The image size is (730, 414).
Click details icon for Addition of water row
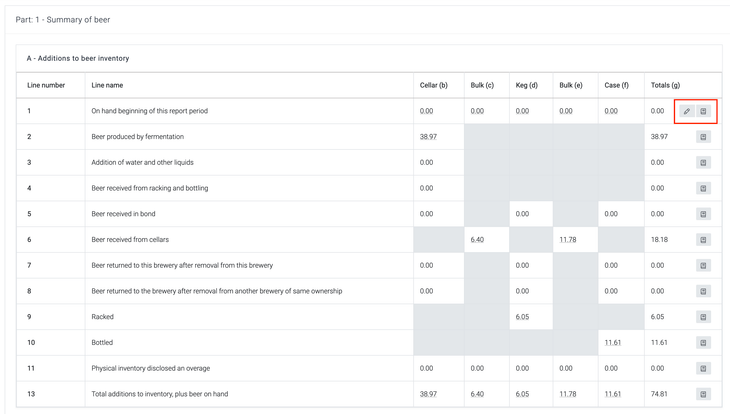pos(703,162)
